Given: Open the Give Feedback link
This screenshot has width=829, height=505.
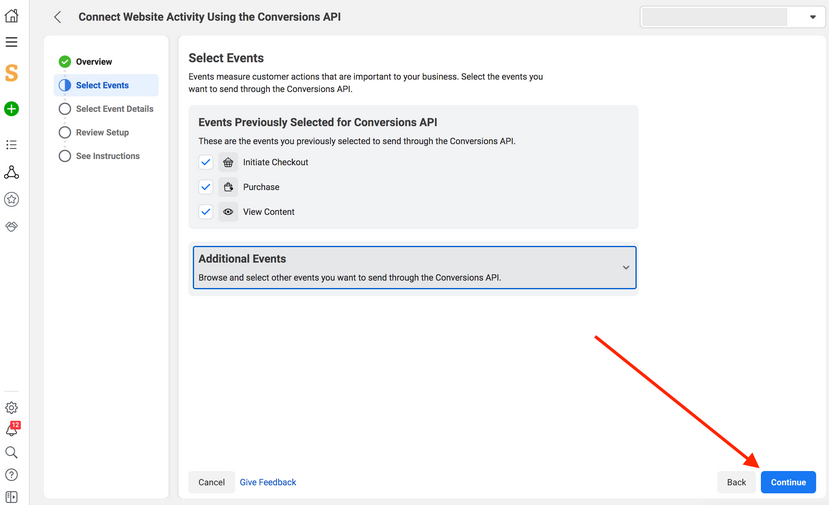Looking at the screenshot, I should coord(268,482).
